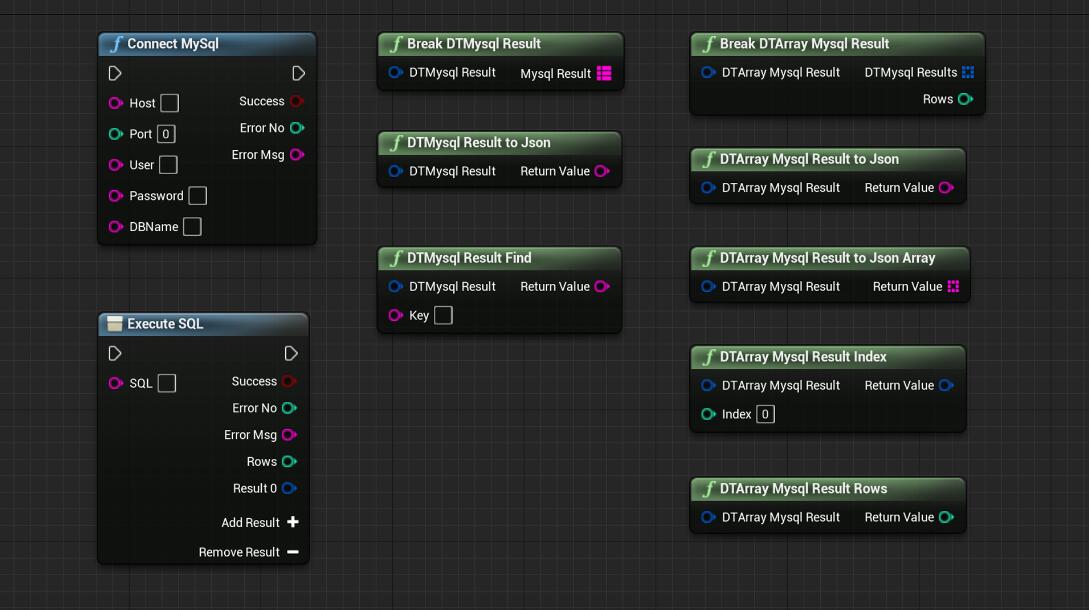This screenshot has height=610, width=1089.
Task: Click Success output pin on Connect MySql
Action: tap(296, 101)
